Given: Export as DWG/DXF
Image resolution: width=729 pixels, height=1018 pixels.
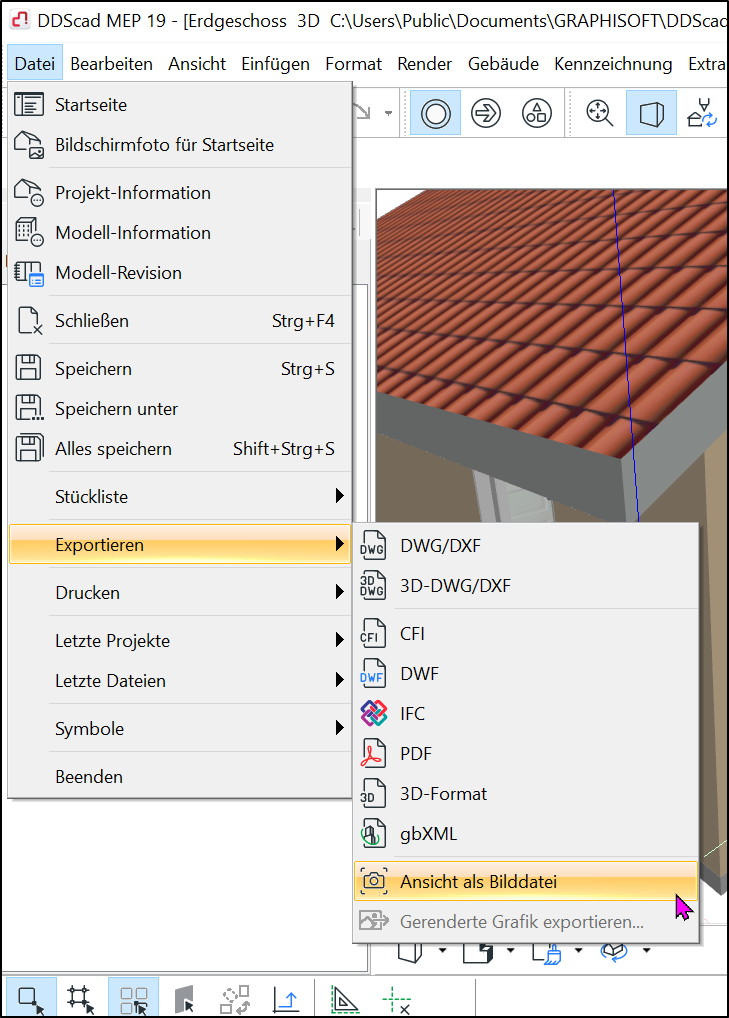Looking at the screenshot, I should [526, 546].
